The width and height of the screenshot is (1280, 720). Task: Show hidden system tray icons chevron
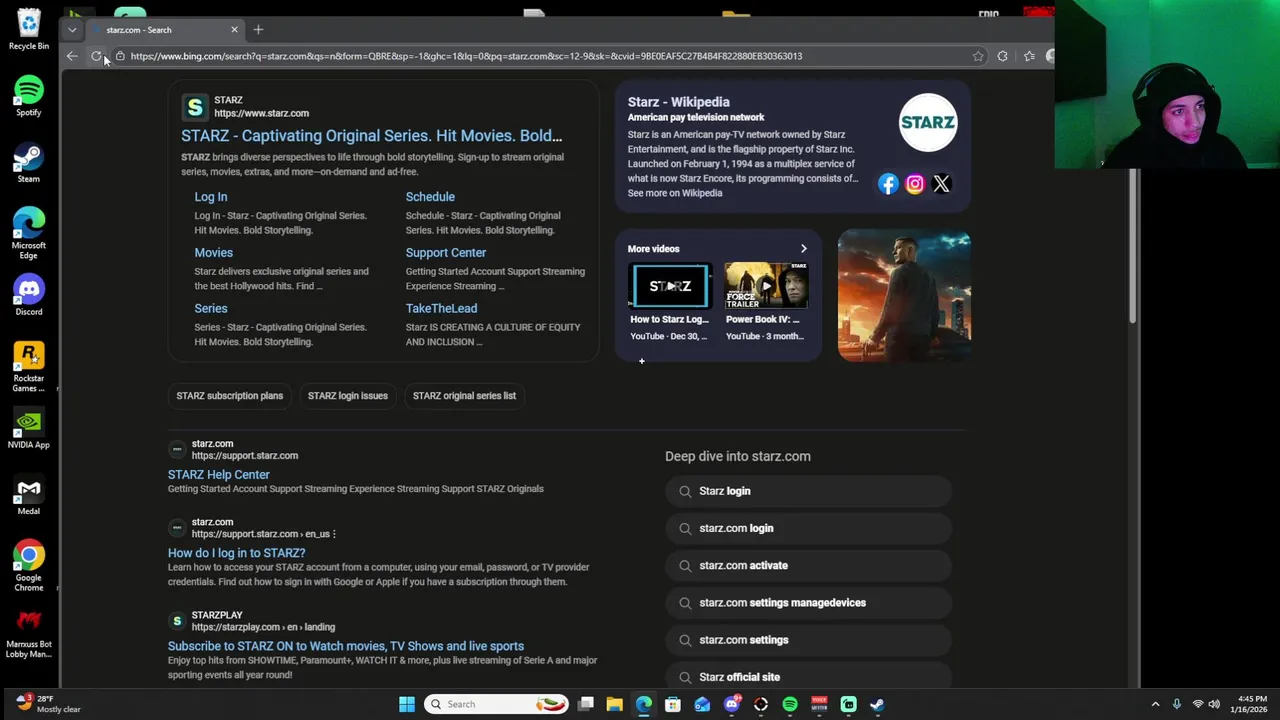[1155, 704]
